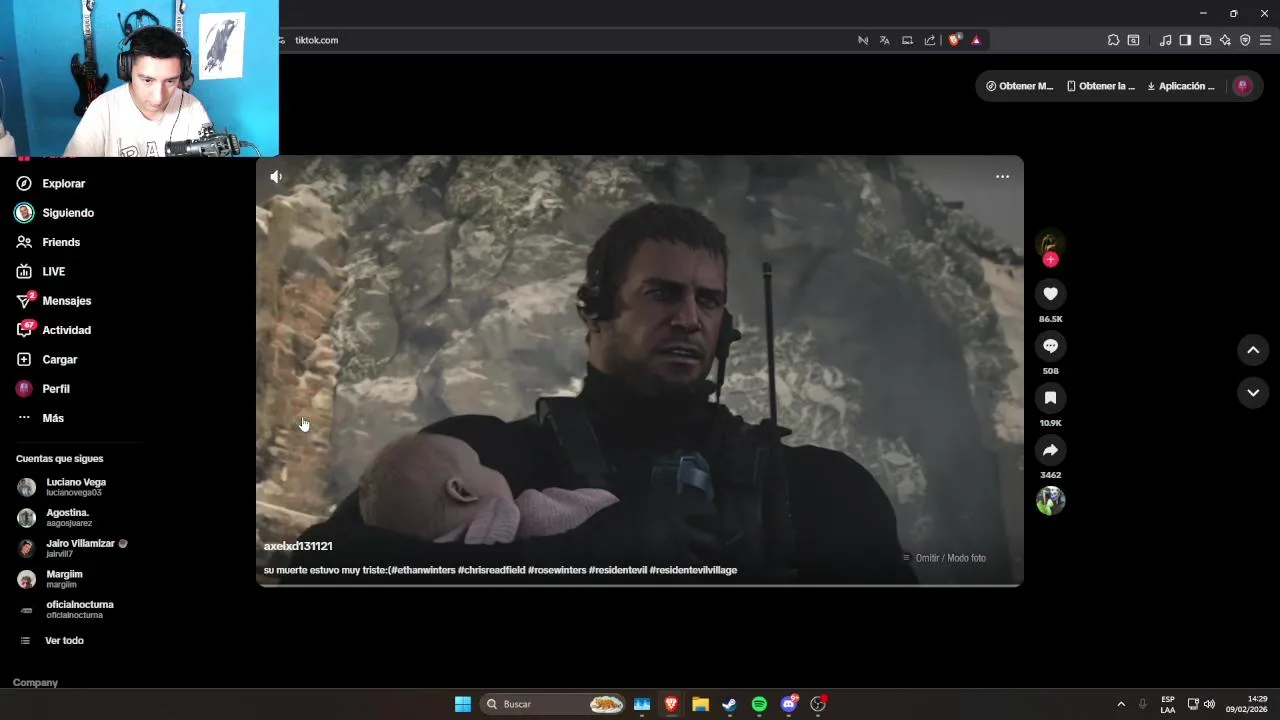This screenshot has width=1280, height=720.
Task: Click the #ethanwinters hashtag
Action: [421, 570]
